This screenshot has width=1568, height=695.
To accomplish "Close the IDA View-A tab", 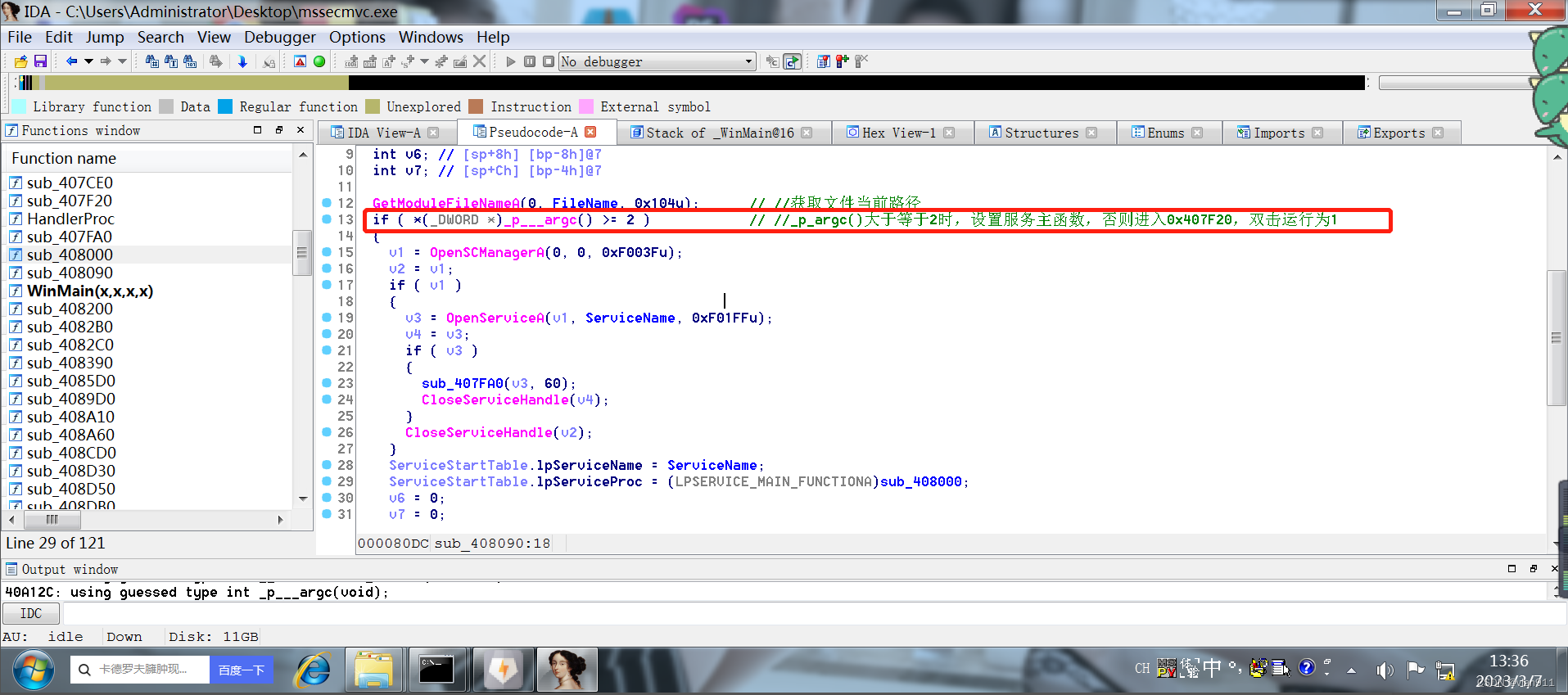I will point(433,133).
